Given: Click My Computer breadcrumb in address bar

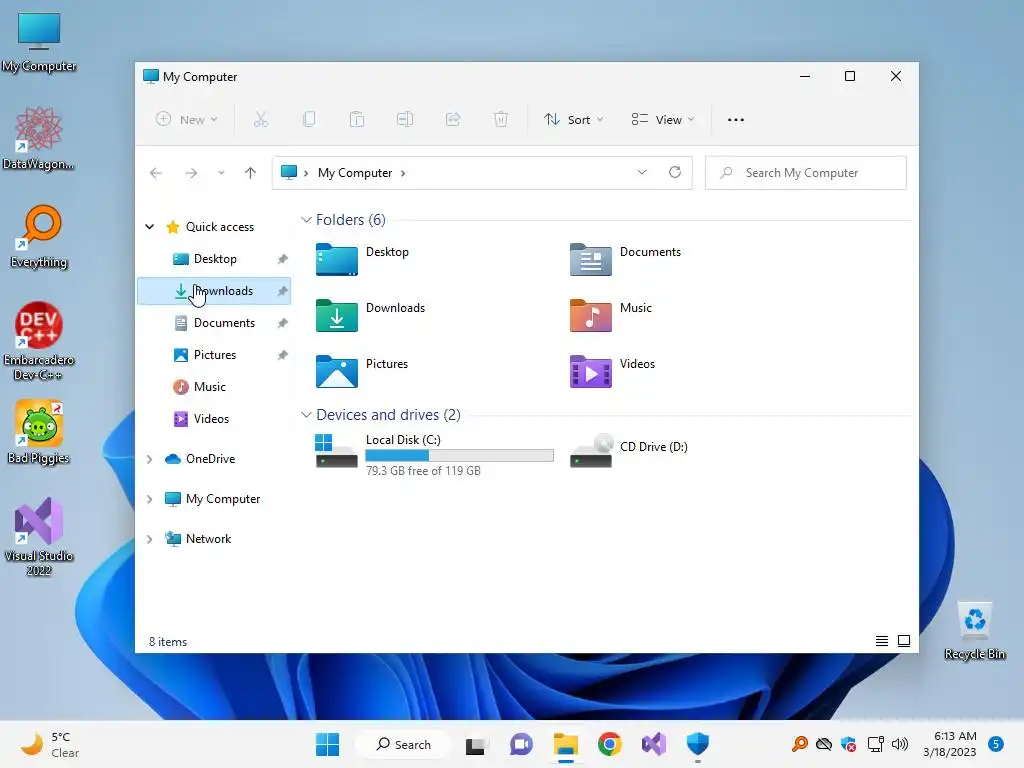Looking at the screenshot, I should (355, 173).
